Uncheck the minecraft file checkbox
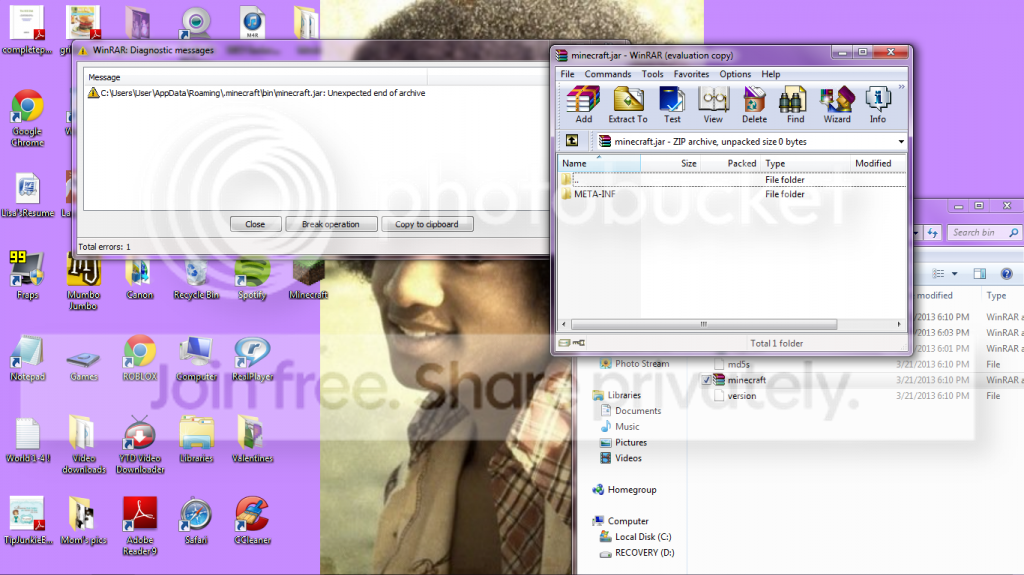The image size is (1024, 575). (708, 380)
